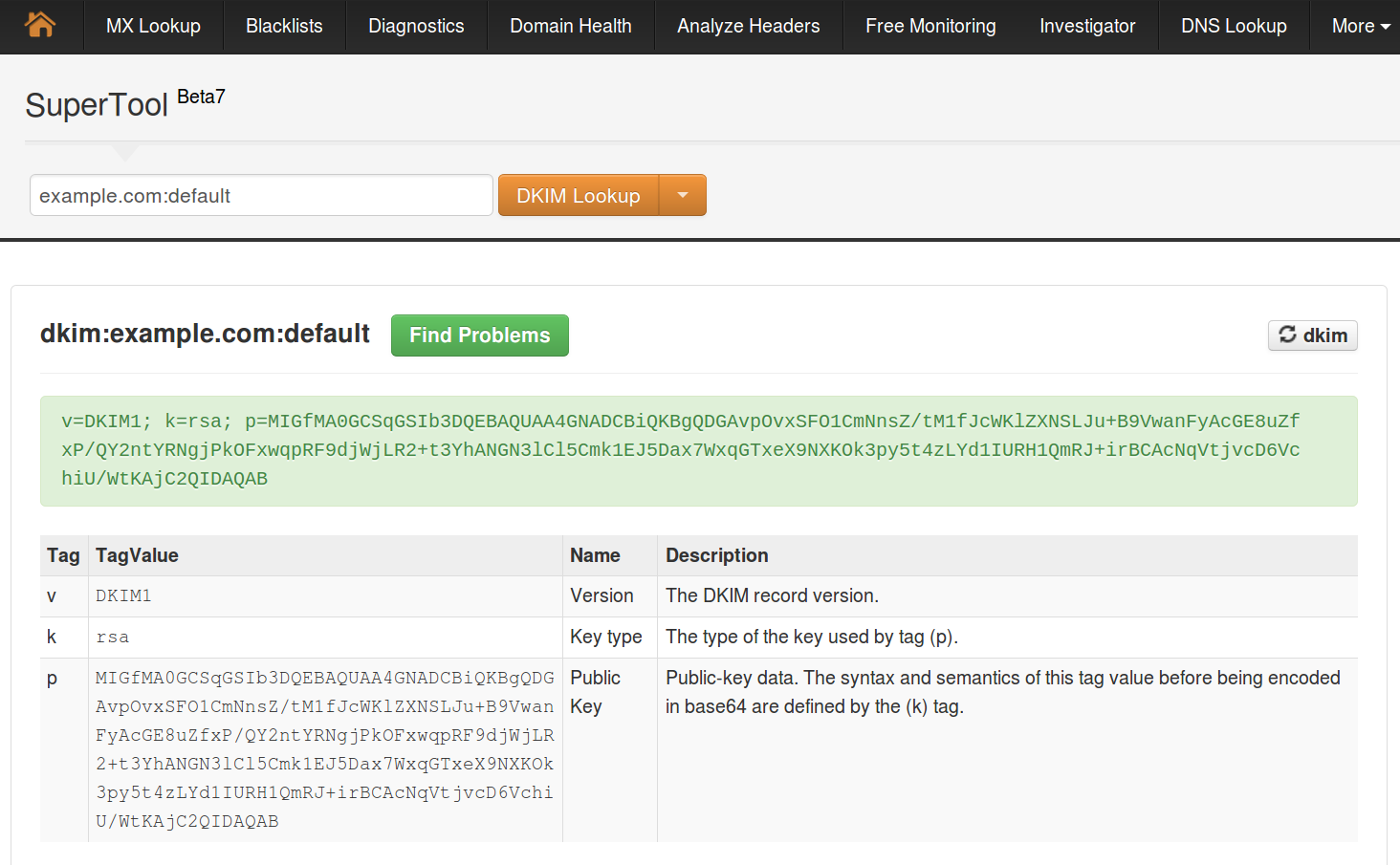Open the More menu dropdown
The height and width of the screenshot is (865, 1400).
tap(1361, 26)
